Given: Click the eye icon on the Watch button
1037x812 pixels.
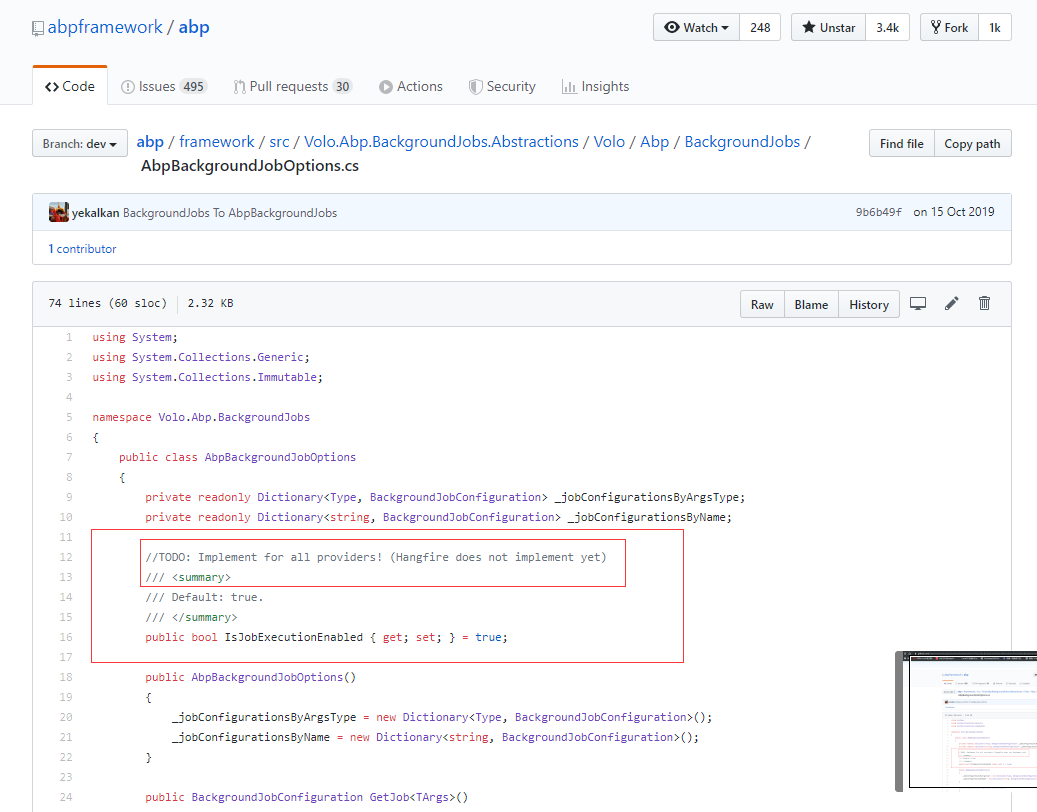Looking at the screenshot, I should [x=673, y=27].
